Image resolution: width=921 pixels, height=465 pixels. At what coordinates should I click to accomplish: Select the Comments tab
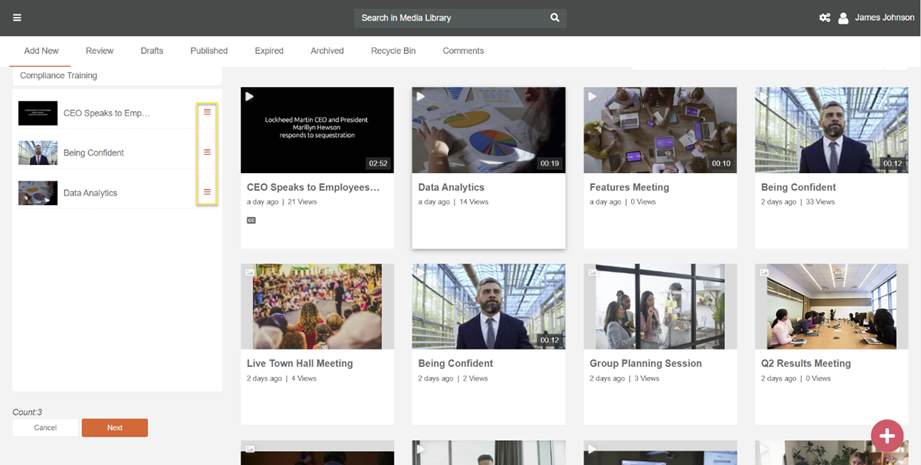tap(463, 51)
